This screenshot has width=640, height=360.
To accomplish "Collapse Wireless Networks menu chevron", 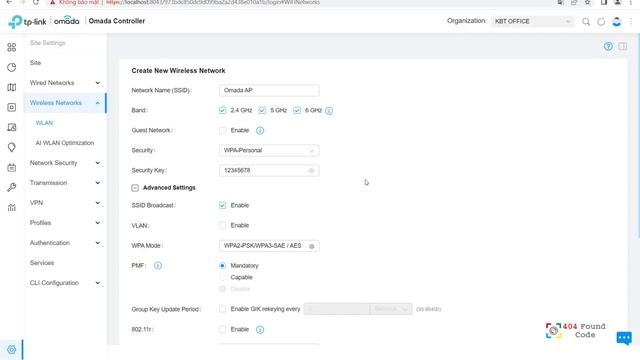I will click(x=98, y=103).
